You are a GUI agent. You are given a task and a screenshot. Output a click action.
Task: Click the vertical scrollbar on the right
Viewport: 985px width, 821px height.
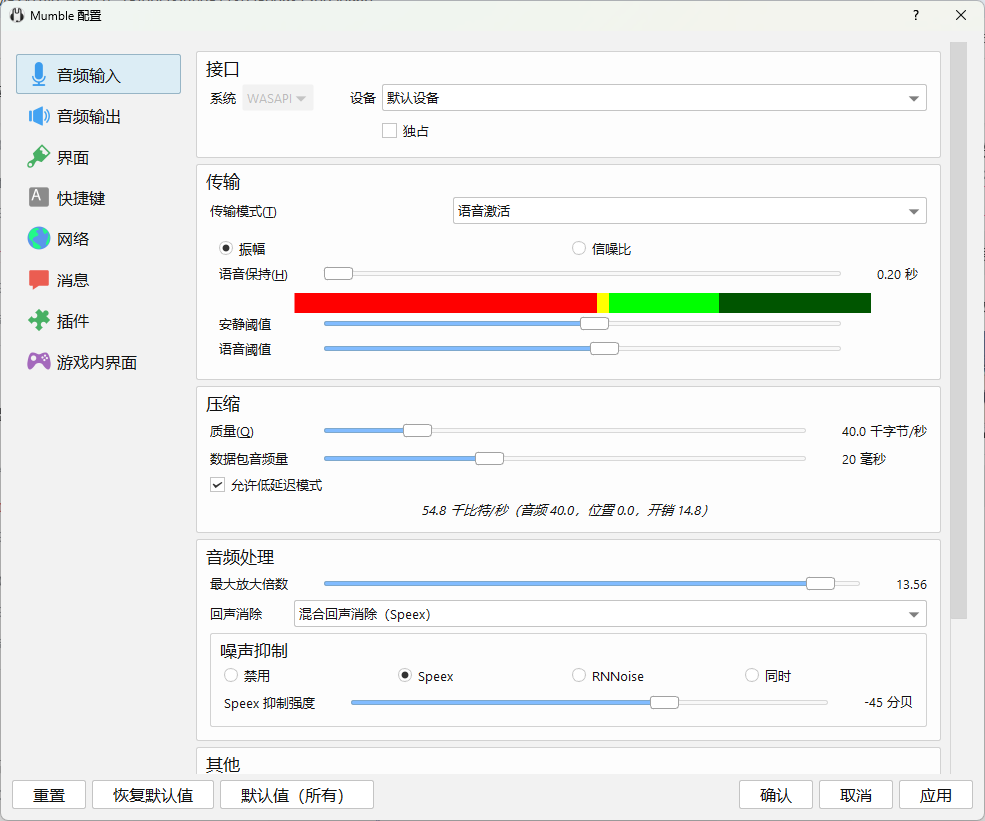[958, 330]
